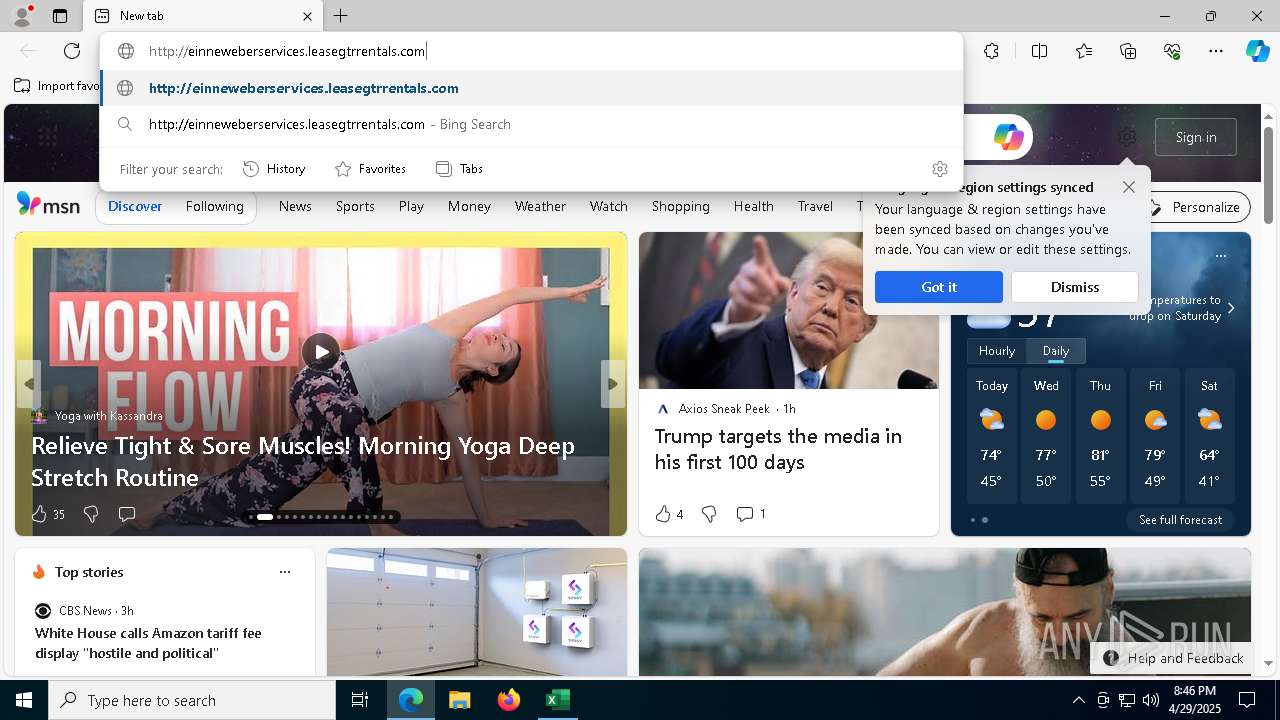Go to MSN logo home
This screenshot has height=720, width=1280.
[x=48, y=205]
